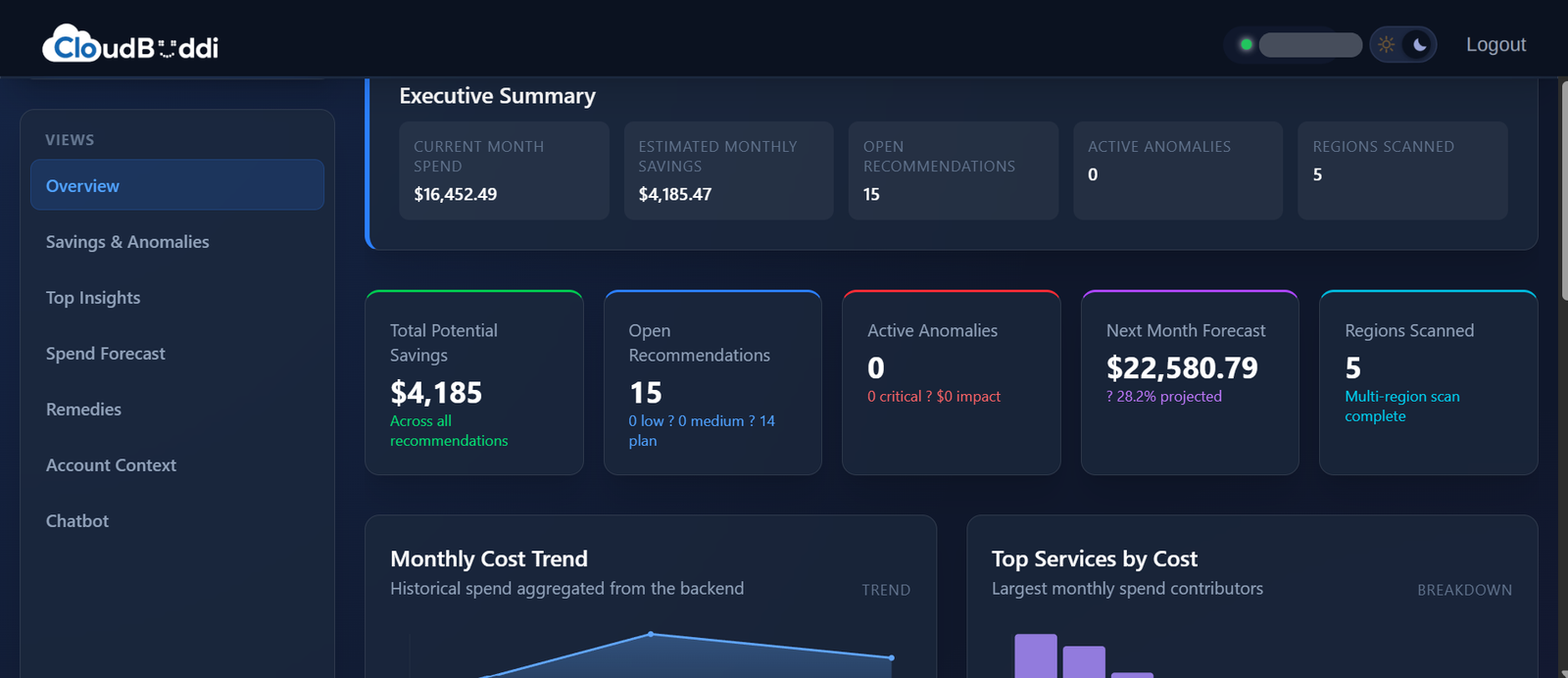Select Active Anomalies summary tile

click(x=1178, y=170)
